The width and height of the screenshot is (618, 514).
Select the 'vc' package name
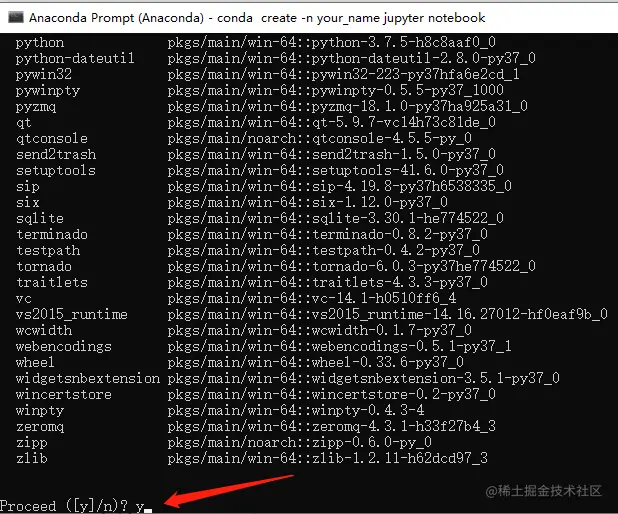click(24, 299)
